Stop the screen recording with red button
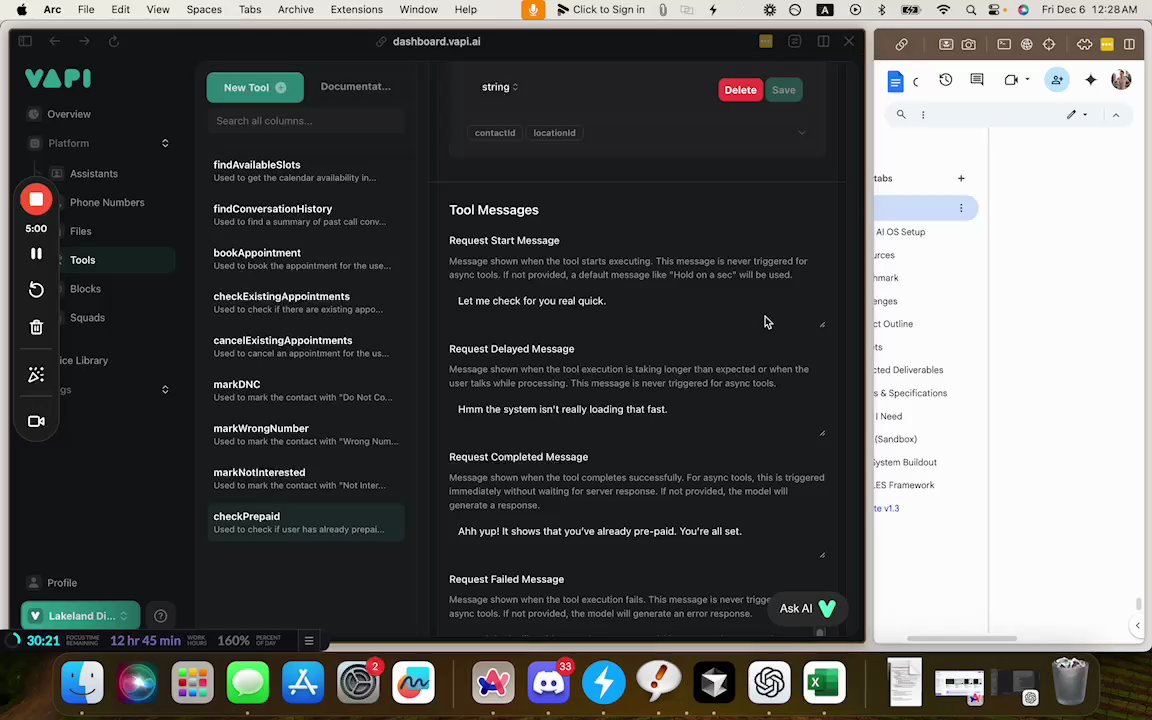 coord(36,199)
